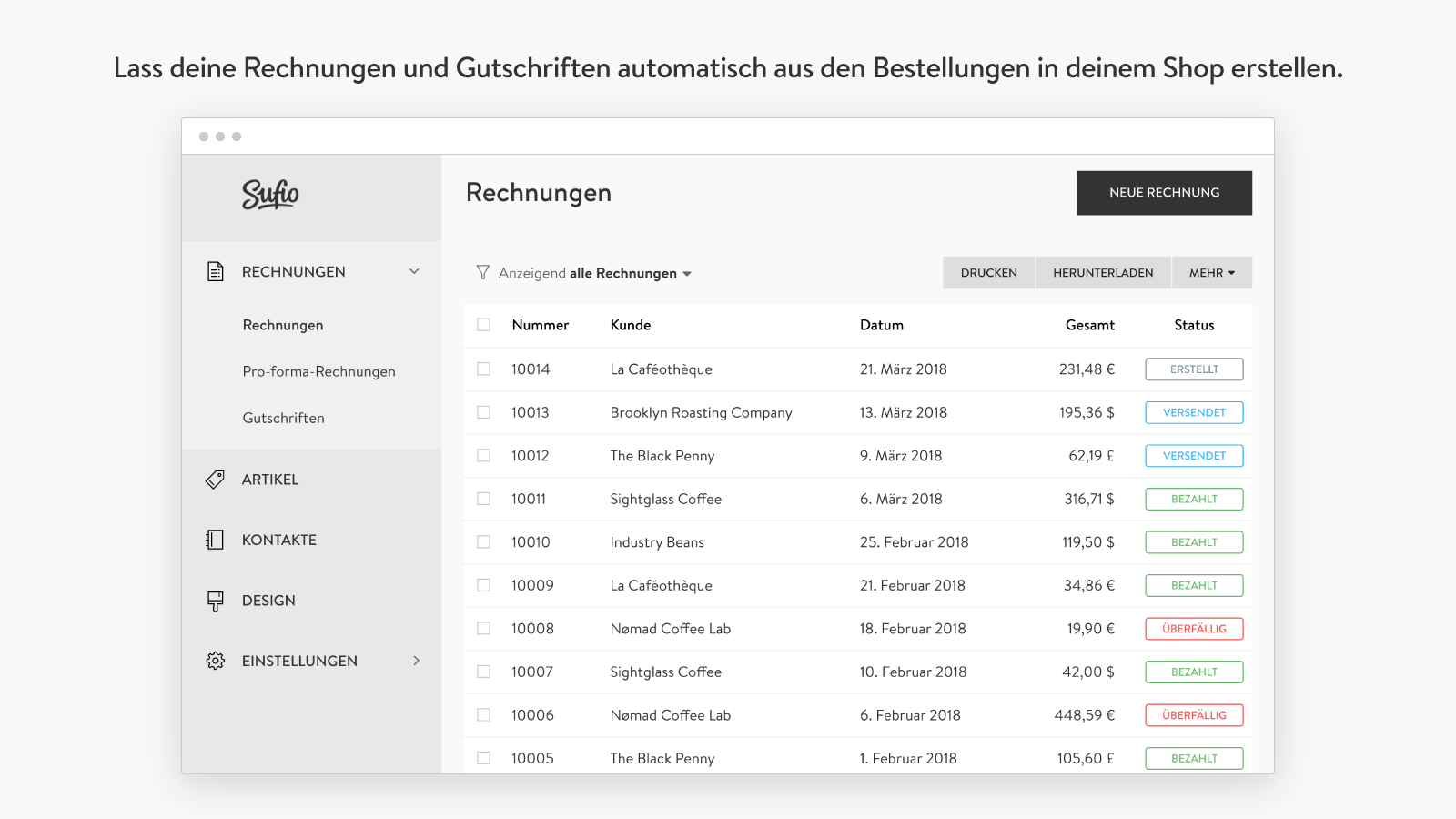The image size is (1456, 819).
Task: Open the Rechnungen submenu item
Action: point(283,325)
